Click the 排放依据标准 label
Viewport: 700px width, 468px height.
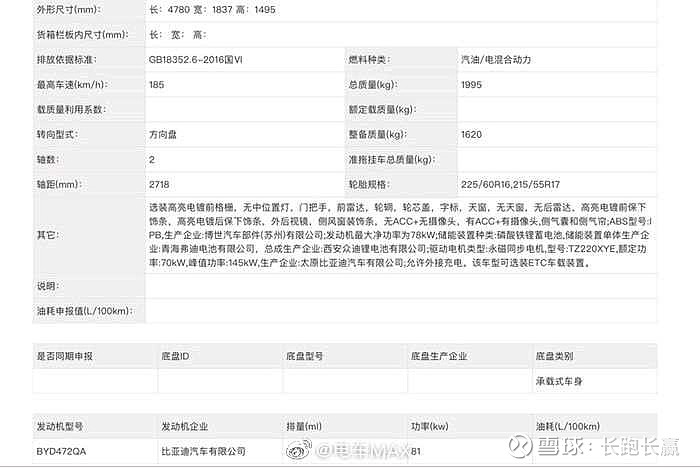point(67,59)
